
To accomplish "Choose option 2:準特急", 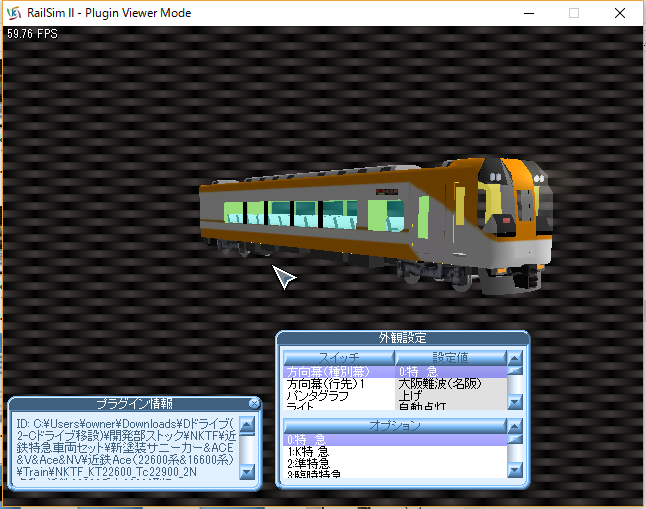I will point(395,463).
